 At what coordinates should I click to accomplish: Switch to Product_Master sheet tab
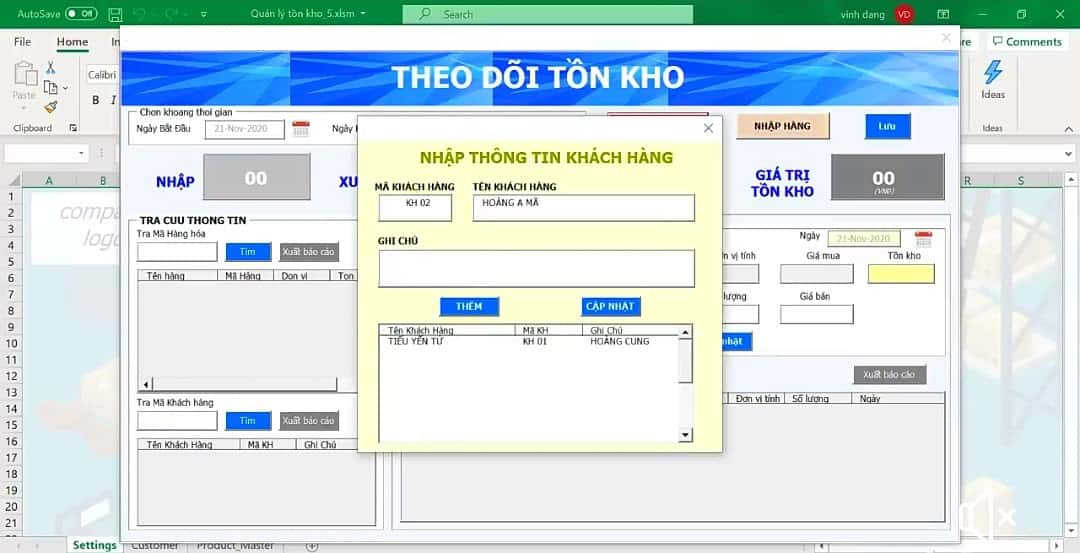pos(235,545)
